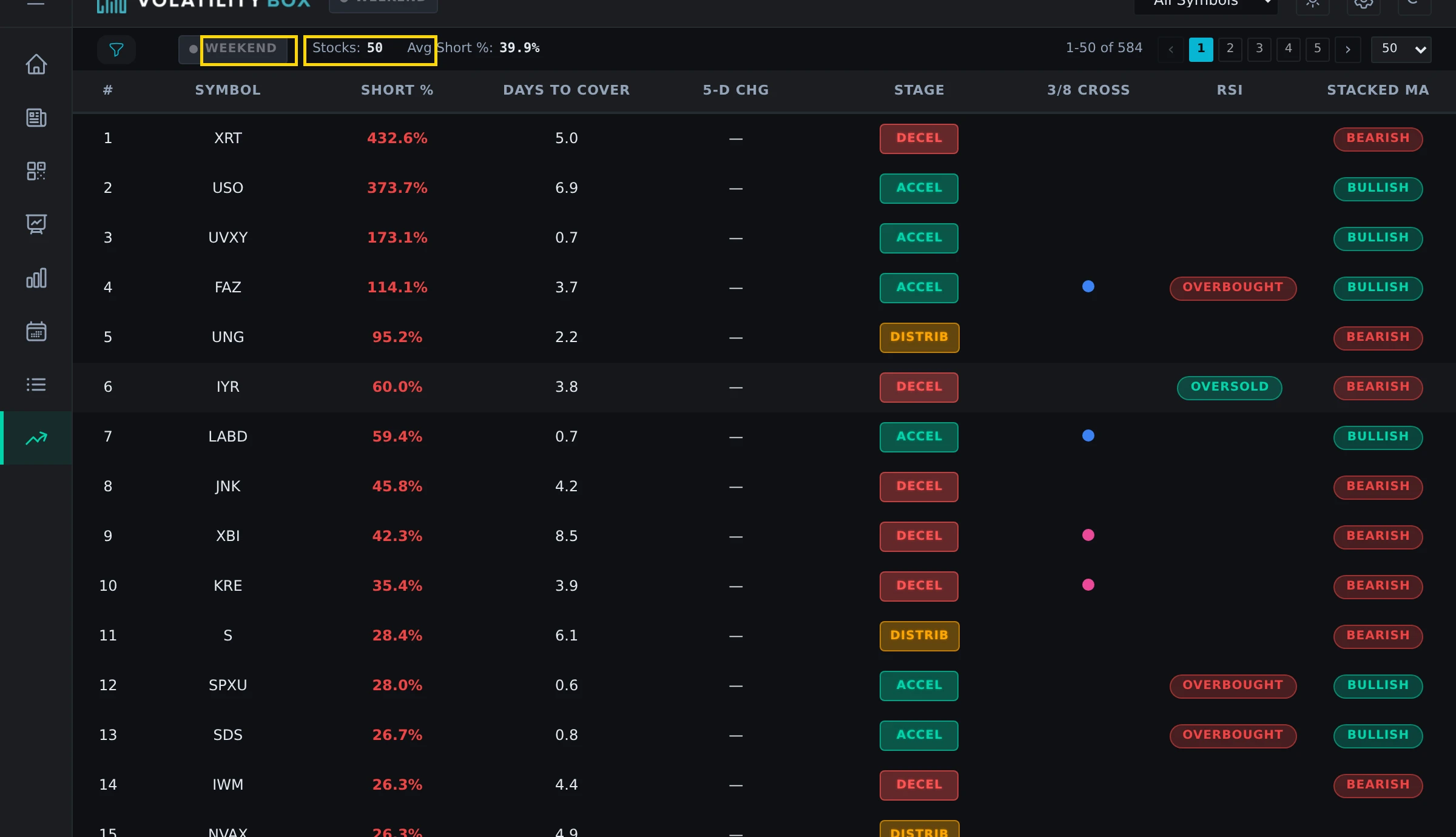Sort by the 3/8 CROSS column header

1088,90
